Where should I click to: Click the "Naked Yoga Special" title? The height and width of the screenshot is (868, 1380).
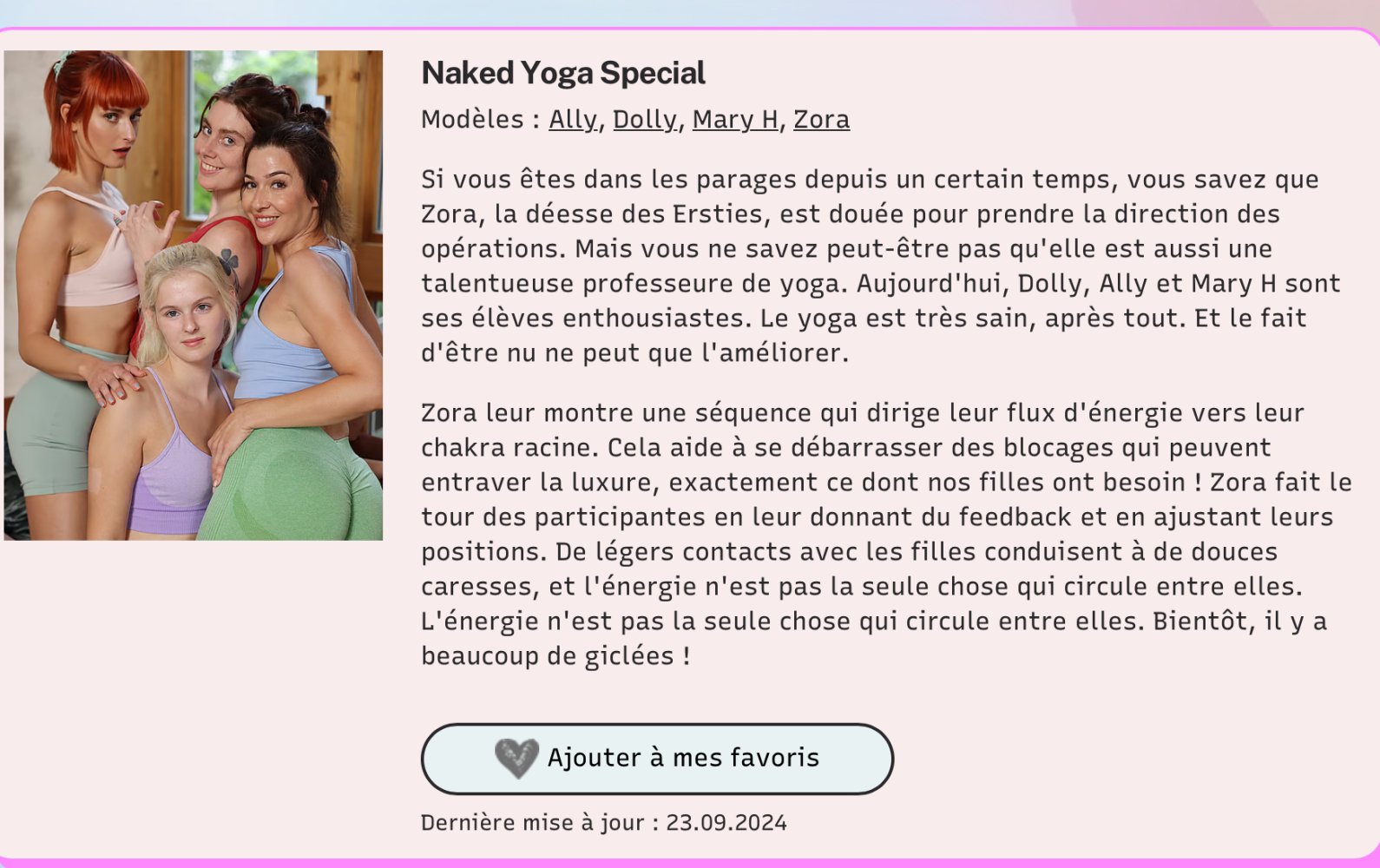(x=563, y=73)
